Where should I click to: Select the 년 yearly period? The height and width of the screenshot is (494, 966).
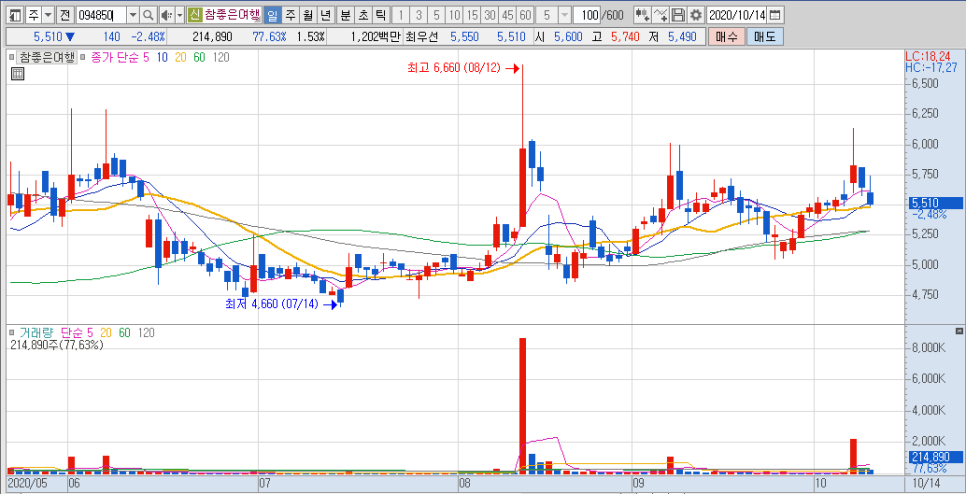click(325, 15)
